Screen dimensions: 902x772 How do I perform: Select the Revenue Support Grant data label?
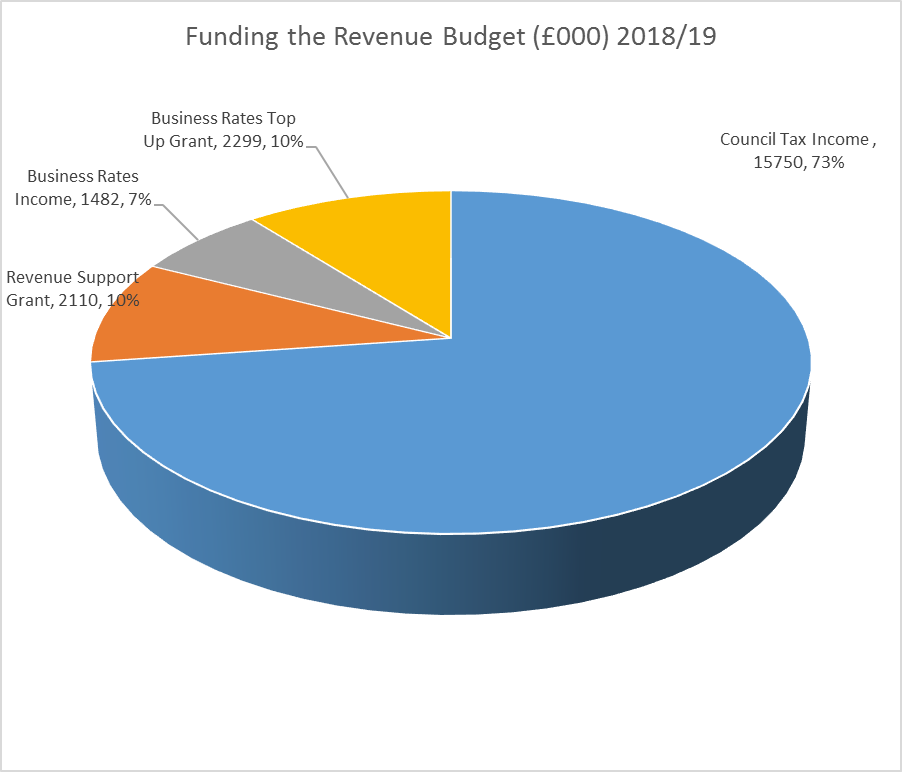pyautogui.click(x=73, y=288)
